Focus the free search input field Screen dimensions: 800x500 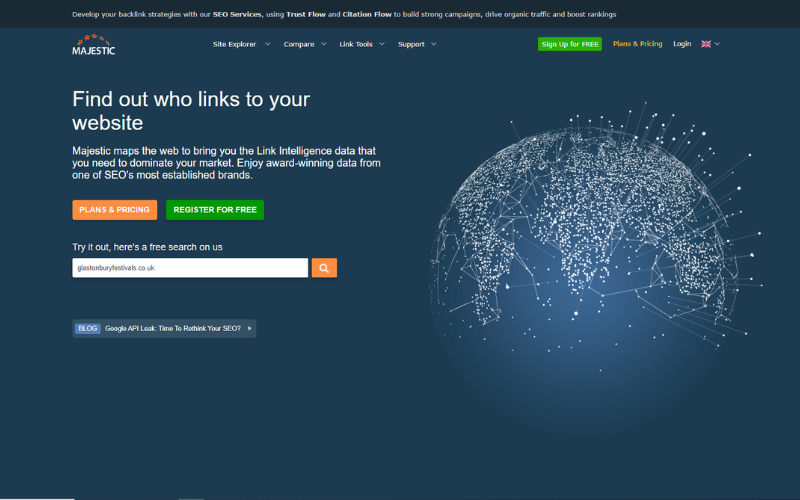[x=190, y=268]
